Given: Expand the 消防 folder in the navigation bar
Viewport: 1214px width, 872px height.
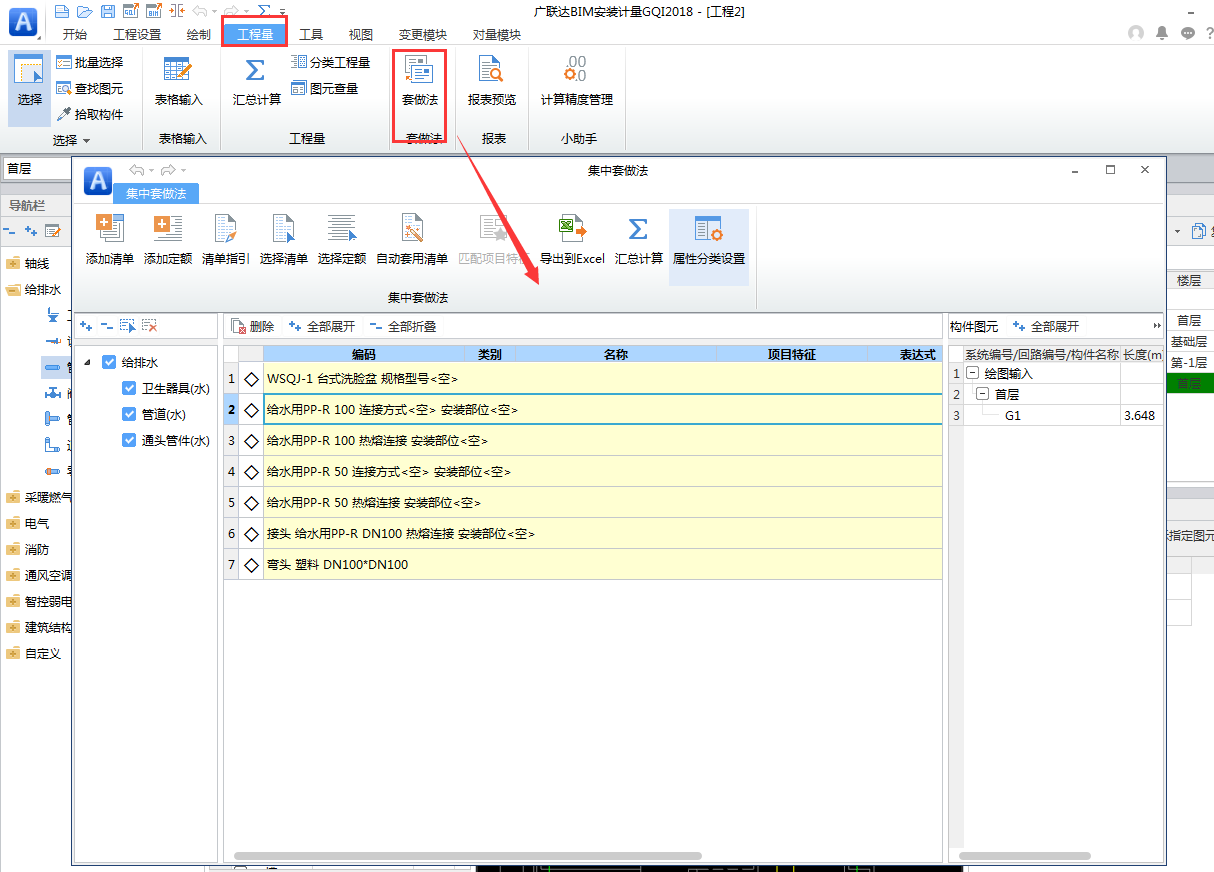Looking at the screenshot, I should click(x=12, y=549).
